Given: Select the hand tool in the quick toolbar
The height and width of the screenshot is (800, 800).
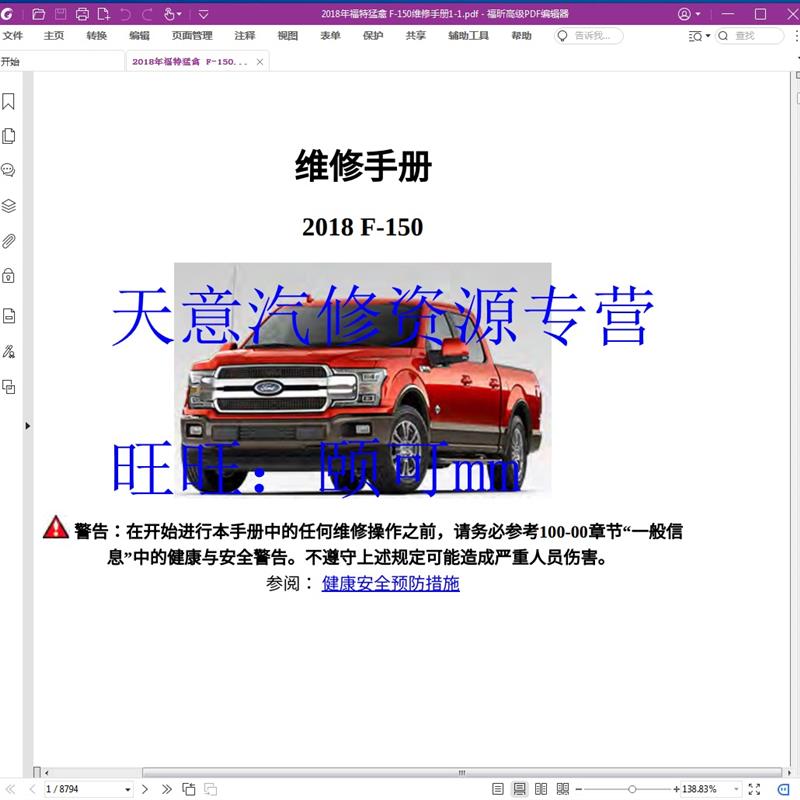Looking at the screenshot, I should [x=169, y=14].
